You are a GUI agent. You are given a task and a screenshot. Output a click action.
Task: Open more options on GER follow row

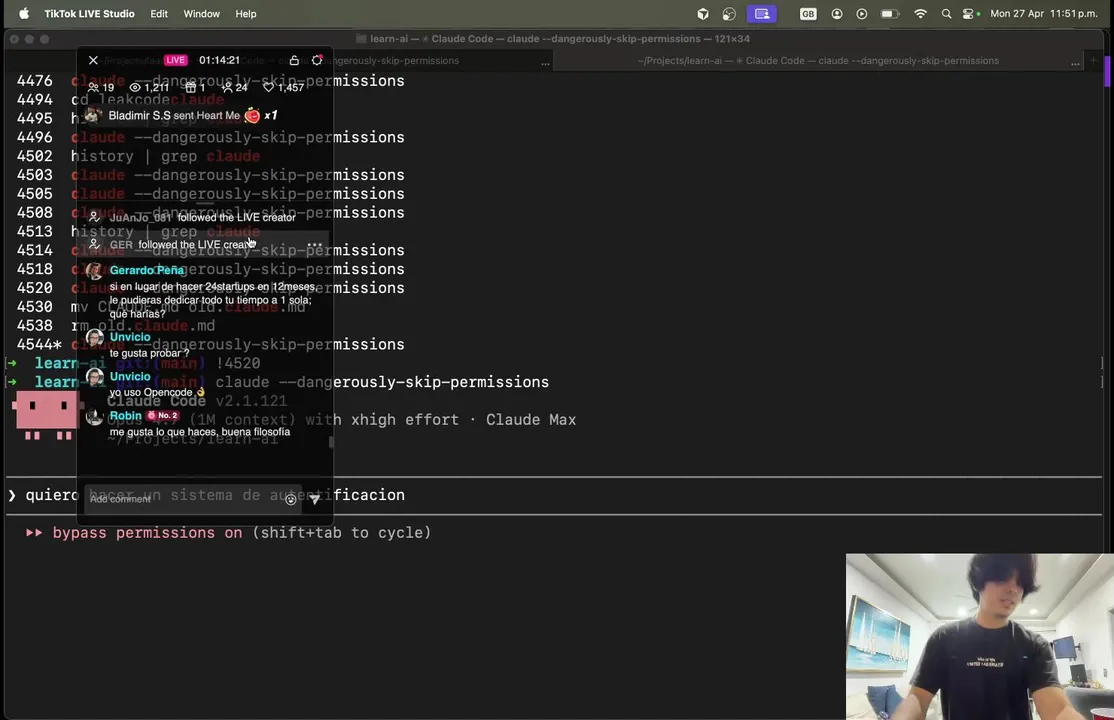pos(315,245)
